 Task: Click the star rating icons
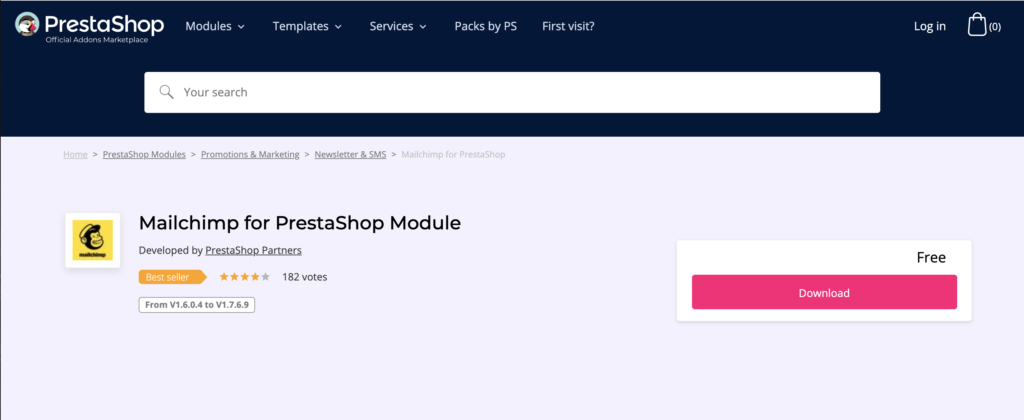point(244,277)
